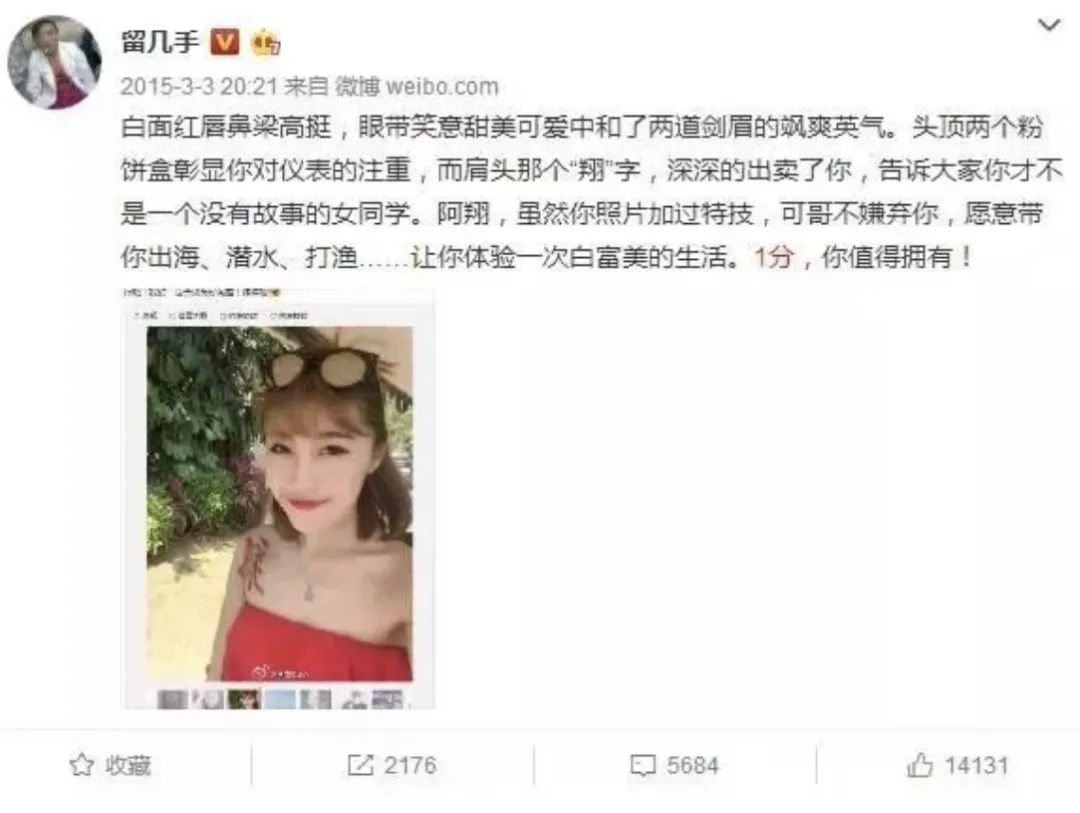
Task: Open the 留几手 username link
Action: pyautogui.click(x=160, y=42)
